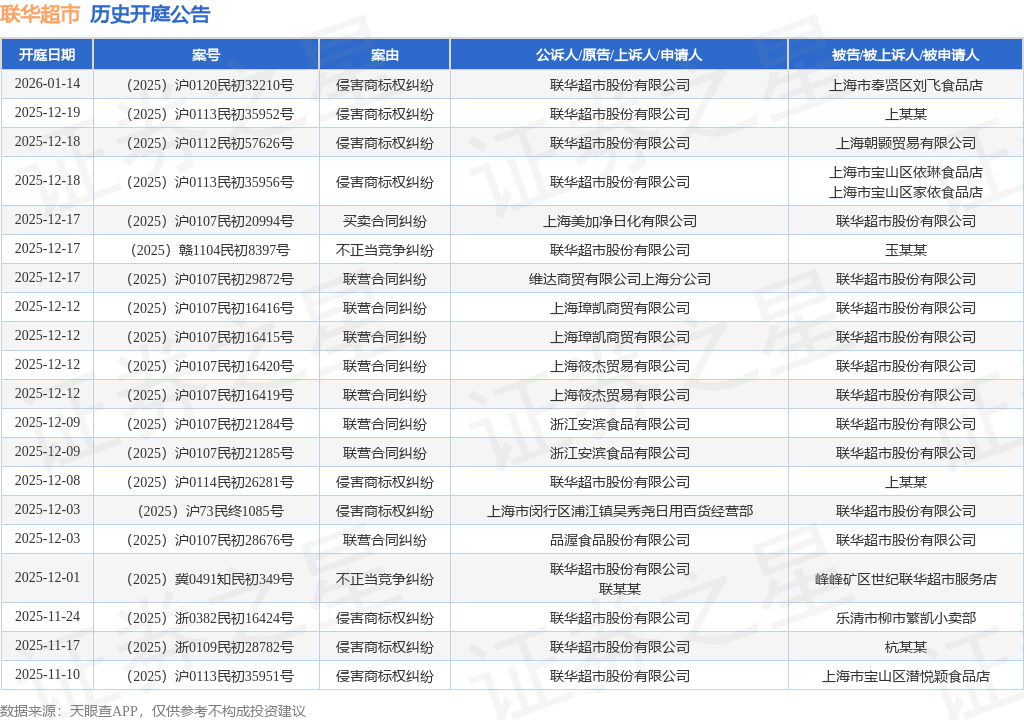This screenshot has width=1024, height=720.
Task: Click plaintiff 维达商贸有限公司上海分公司
Action: click(620, 279)
